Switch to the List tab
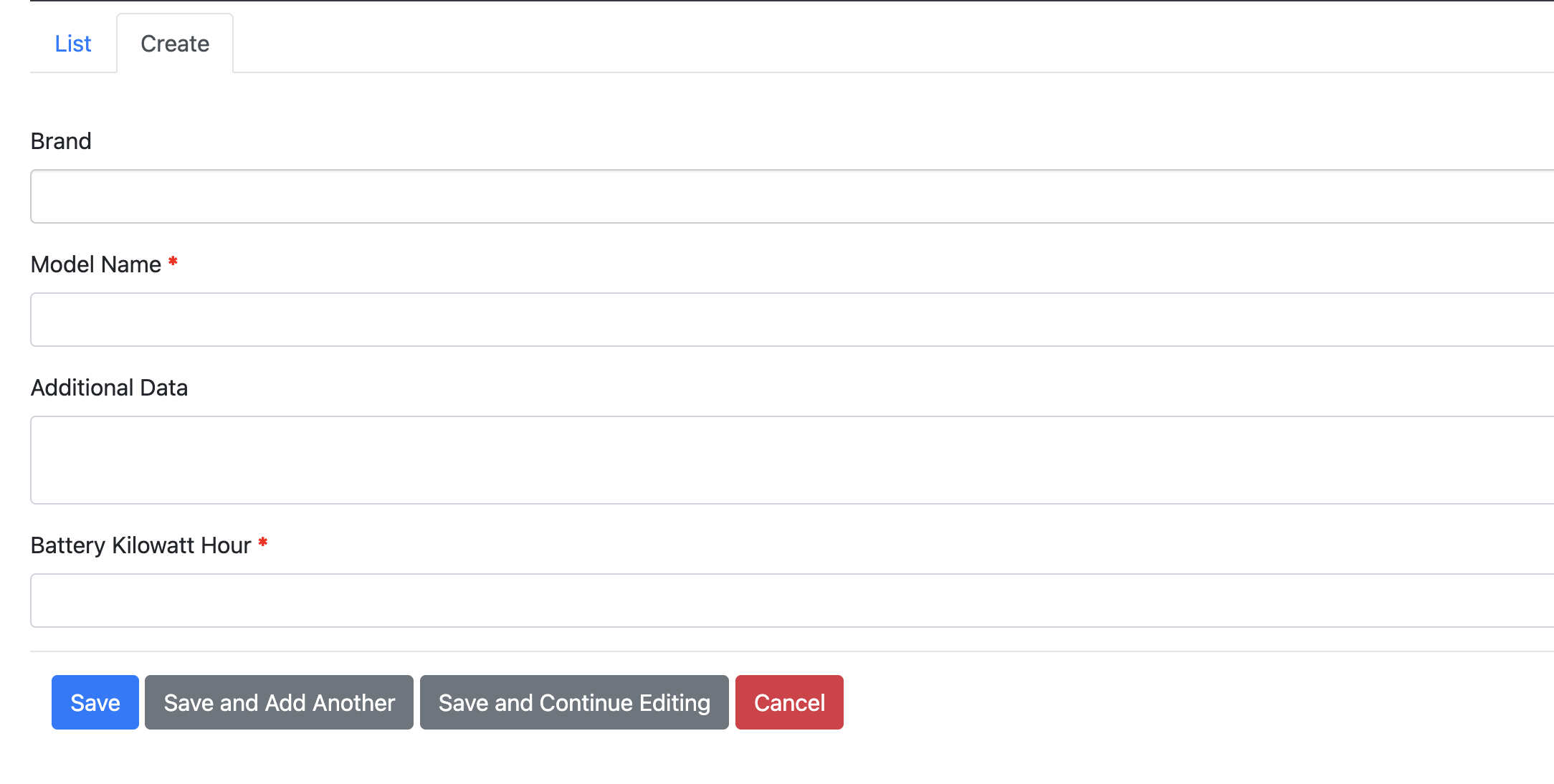 click(73, 44)
